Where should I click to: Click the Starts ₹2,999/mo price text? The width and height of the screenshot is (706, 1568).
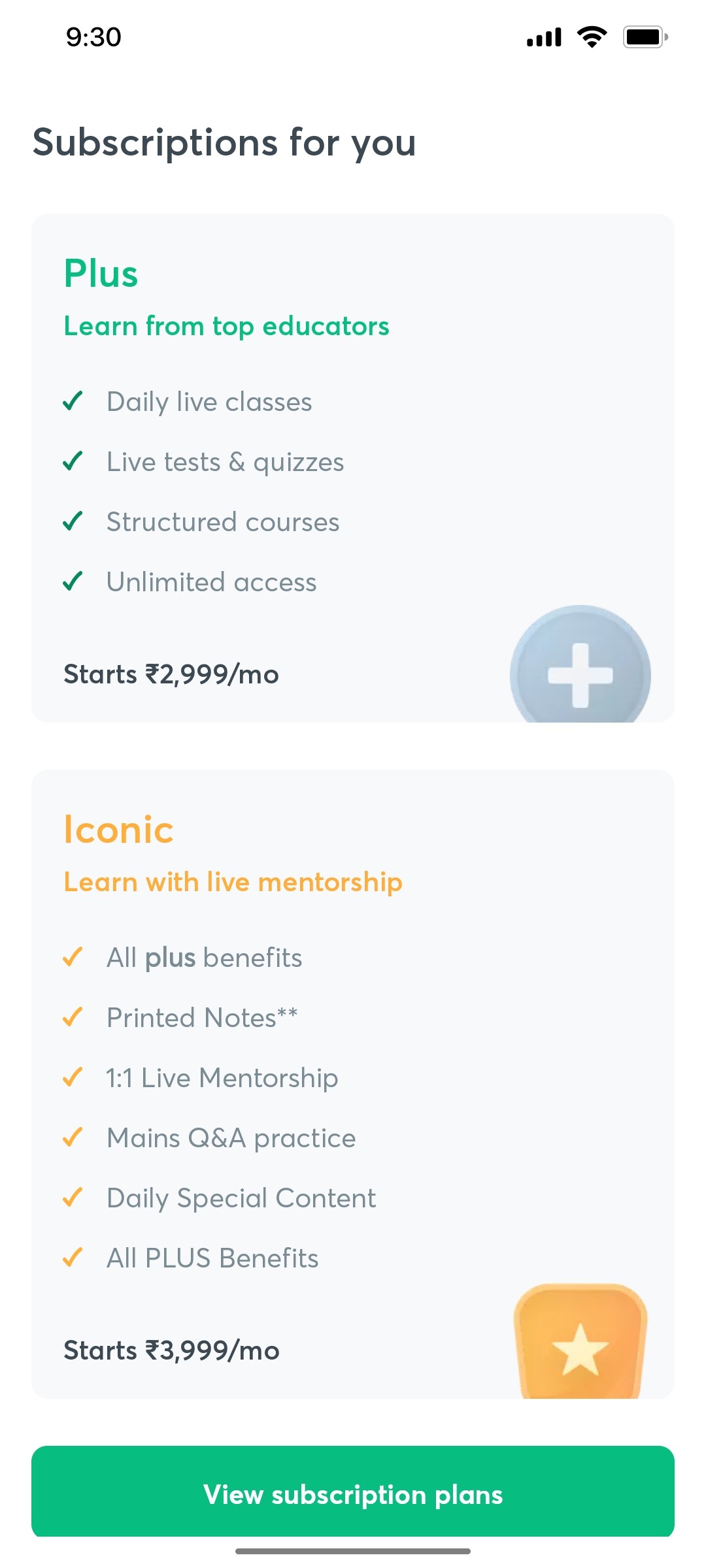pyautogui.click(x=171, y=674)
